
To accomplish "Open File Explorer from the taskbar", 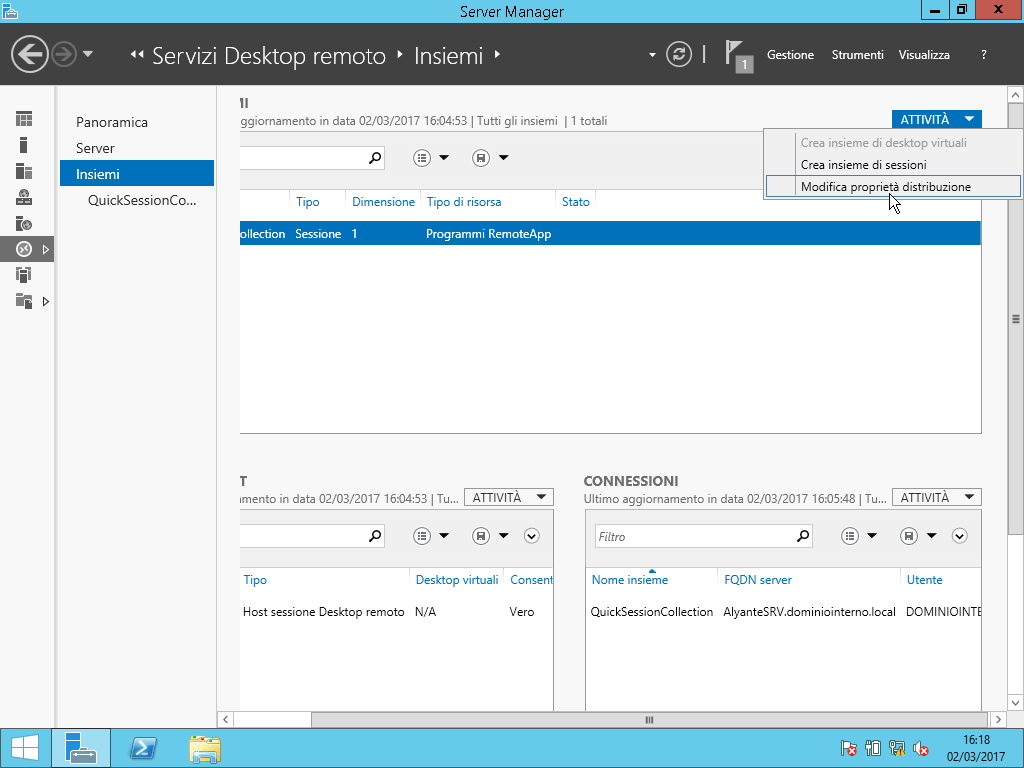I will pos(205,748).
